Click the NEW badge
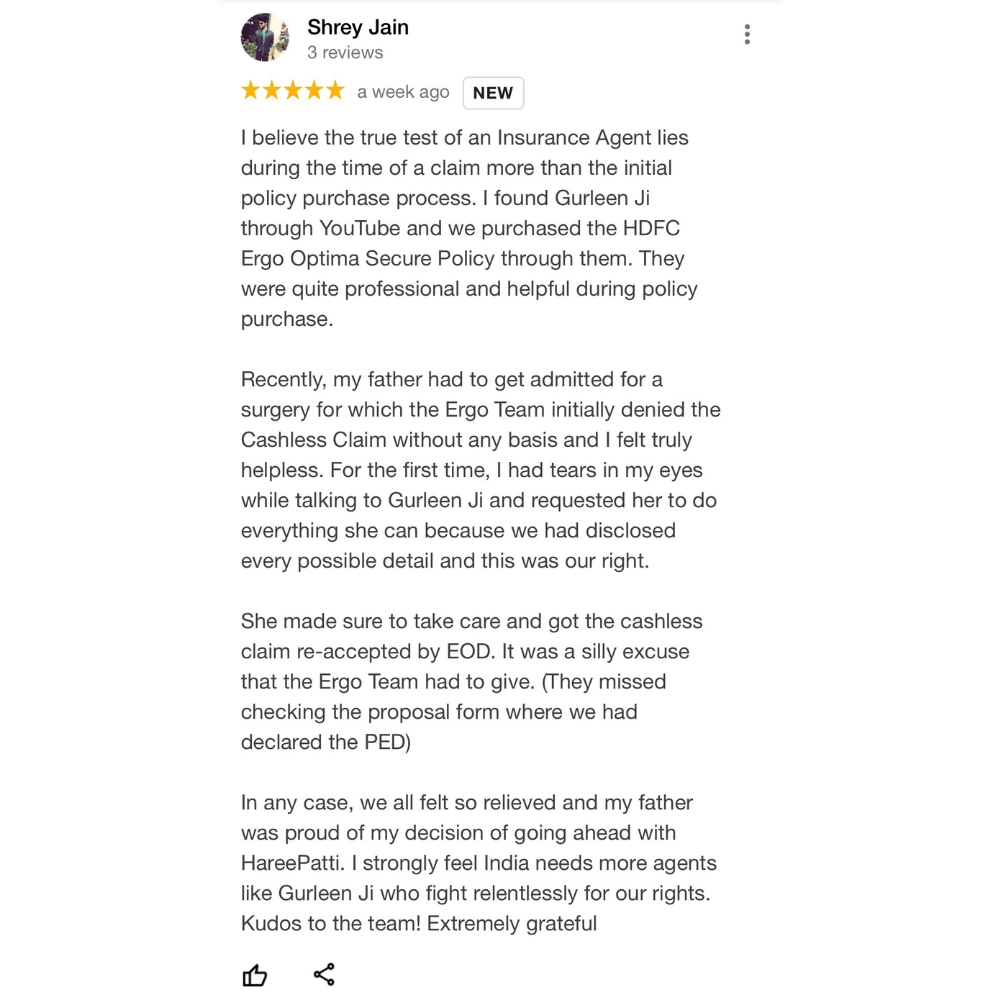 click(x=493, y=93)
